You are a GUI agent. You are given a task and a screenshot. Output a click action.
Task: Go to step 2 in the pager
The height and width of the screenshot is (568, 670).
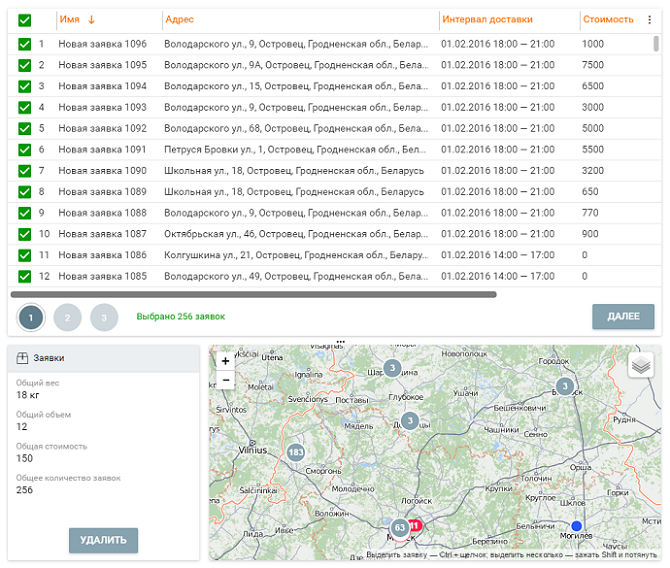[x=67, y=318]
